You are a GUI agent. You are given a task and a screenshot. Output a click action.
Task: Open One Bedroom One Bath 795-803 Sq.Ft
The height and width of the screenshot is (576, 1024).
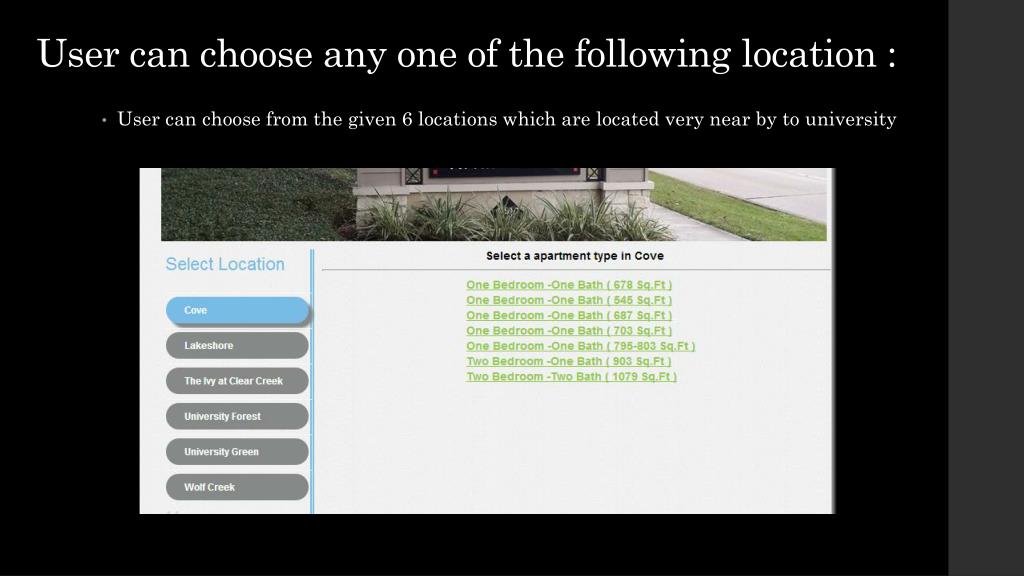581,346
